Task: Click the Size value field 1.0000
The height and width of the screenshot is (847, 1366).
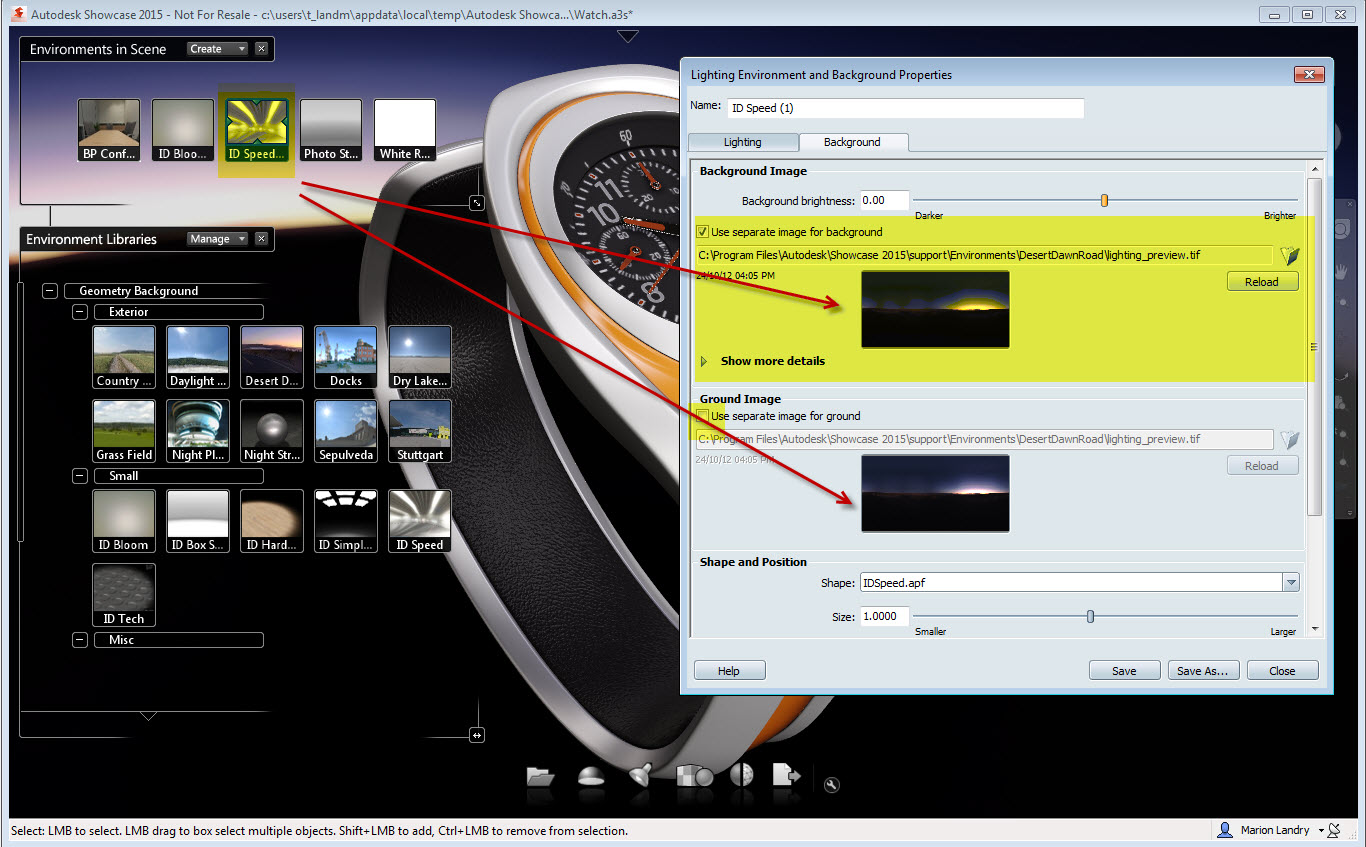Action: pos(884,616)
